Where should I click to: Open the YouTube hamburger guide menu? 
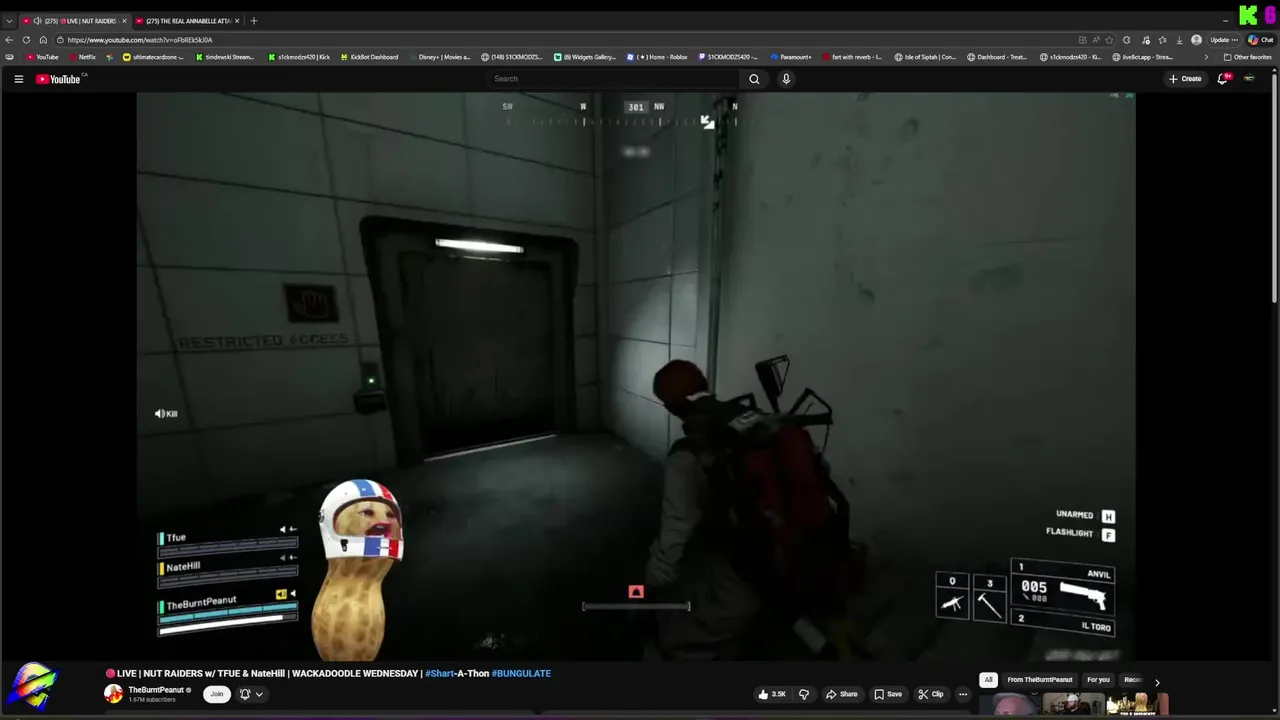(x=18, y=79)
